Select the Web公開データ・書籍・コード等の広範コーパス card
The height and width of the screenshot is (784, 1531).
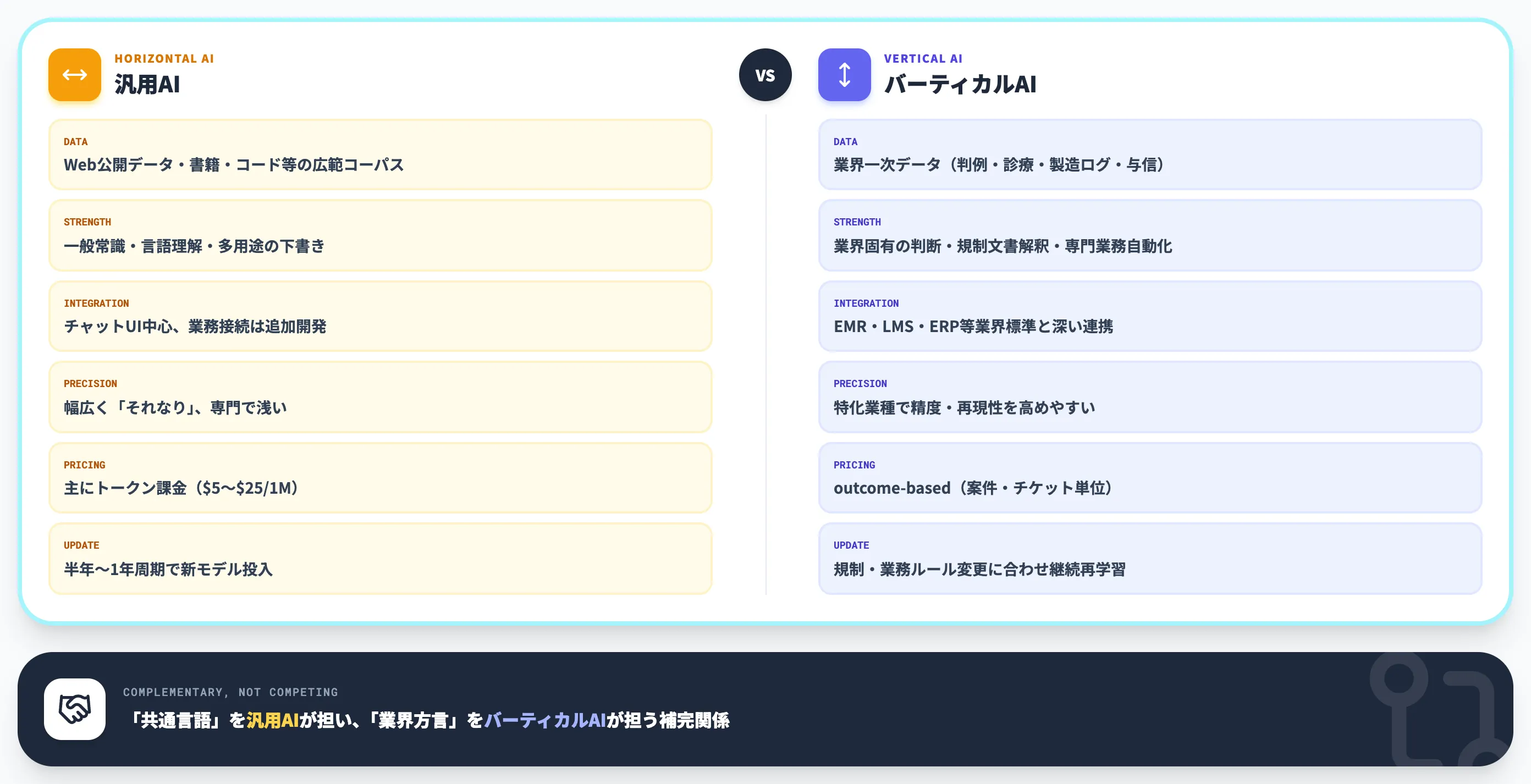pos(381,154)
